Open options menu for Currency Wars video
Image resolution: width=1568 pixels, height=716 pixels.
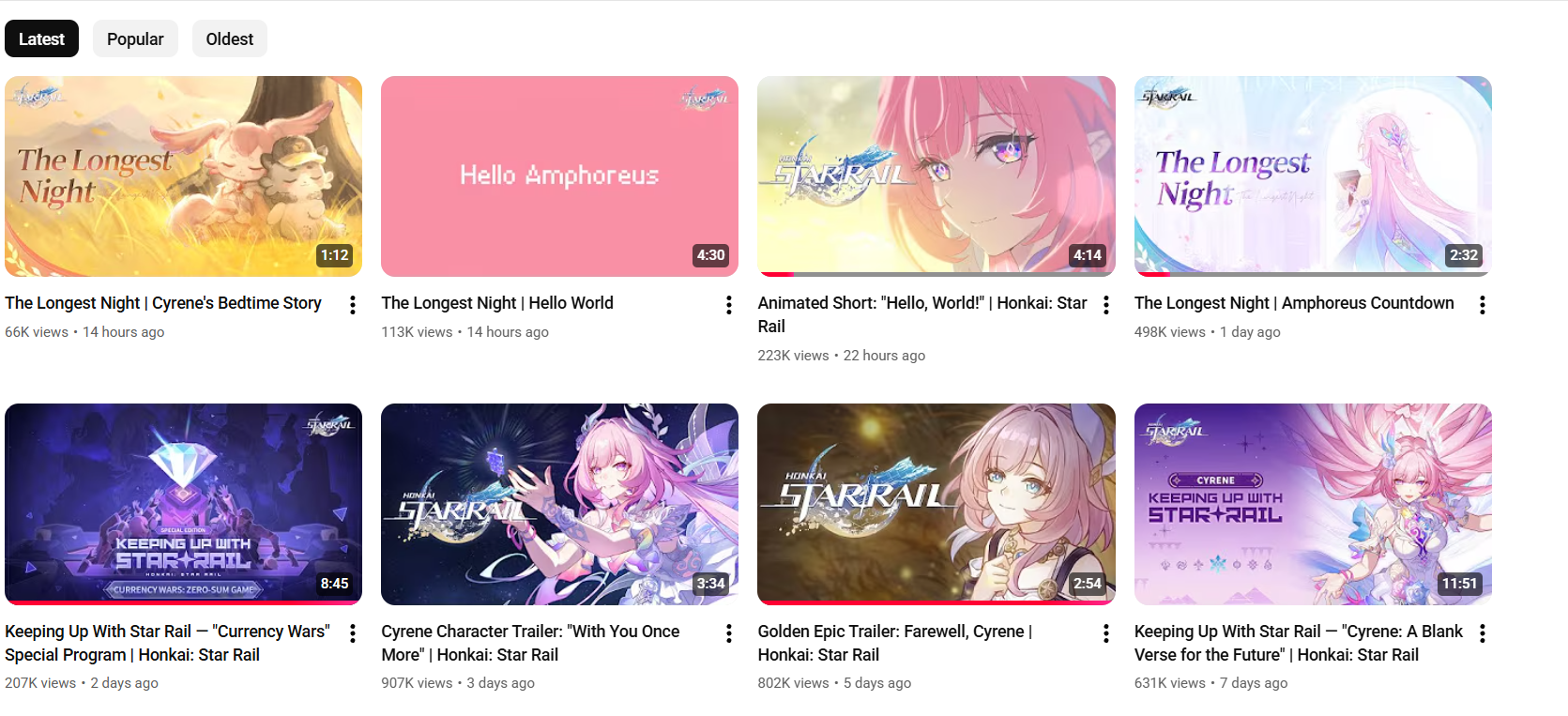pyautogui.click(x=353, y=633)
